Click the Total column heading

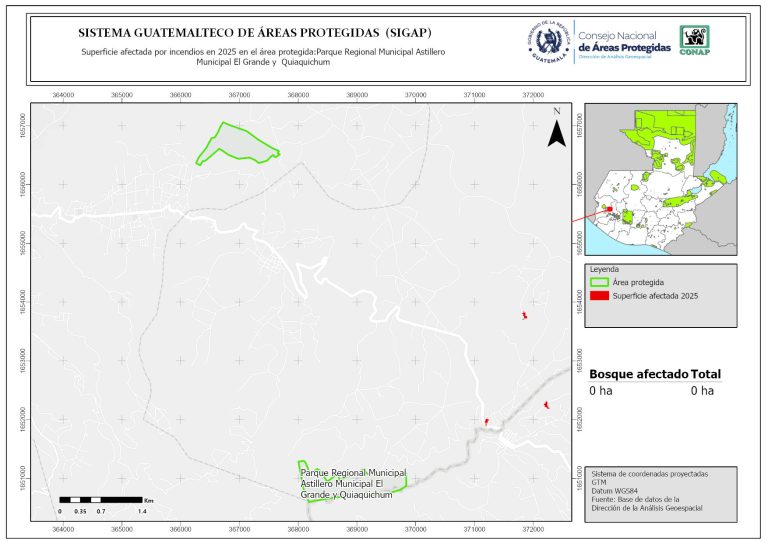[x=706, y=374]
